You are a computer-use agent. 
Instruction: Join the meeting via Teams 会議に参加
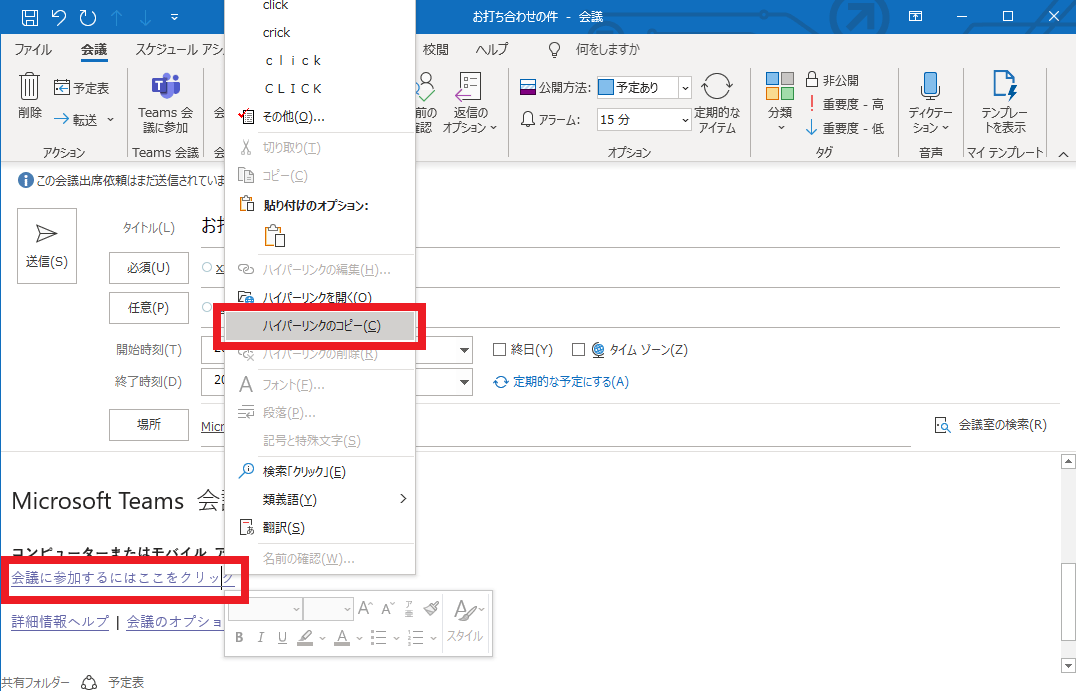pos(165,103)
